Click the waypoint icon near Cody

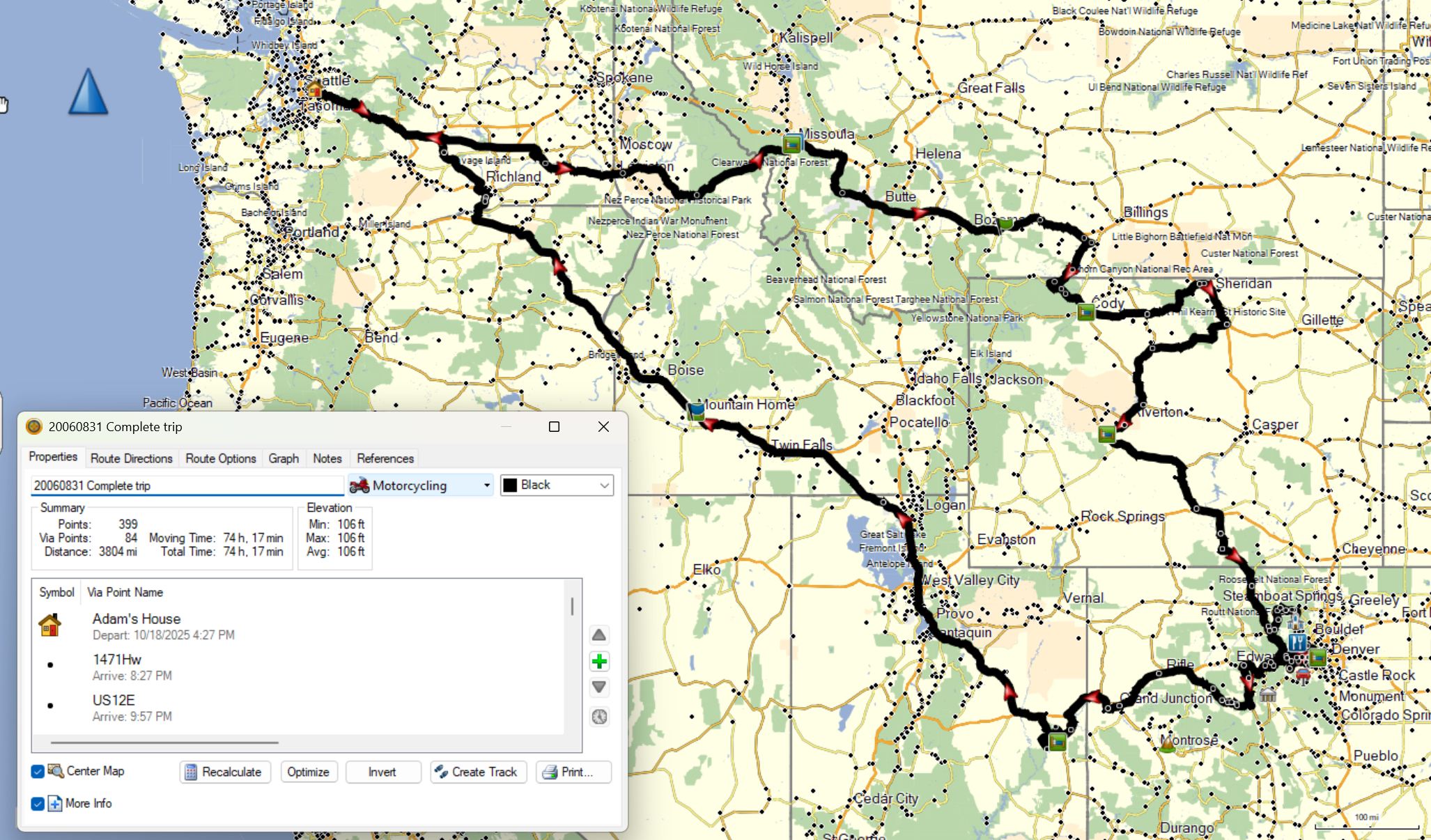point(1085,312)
